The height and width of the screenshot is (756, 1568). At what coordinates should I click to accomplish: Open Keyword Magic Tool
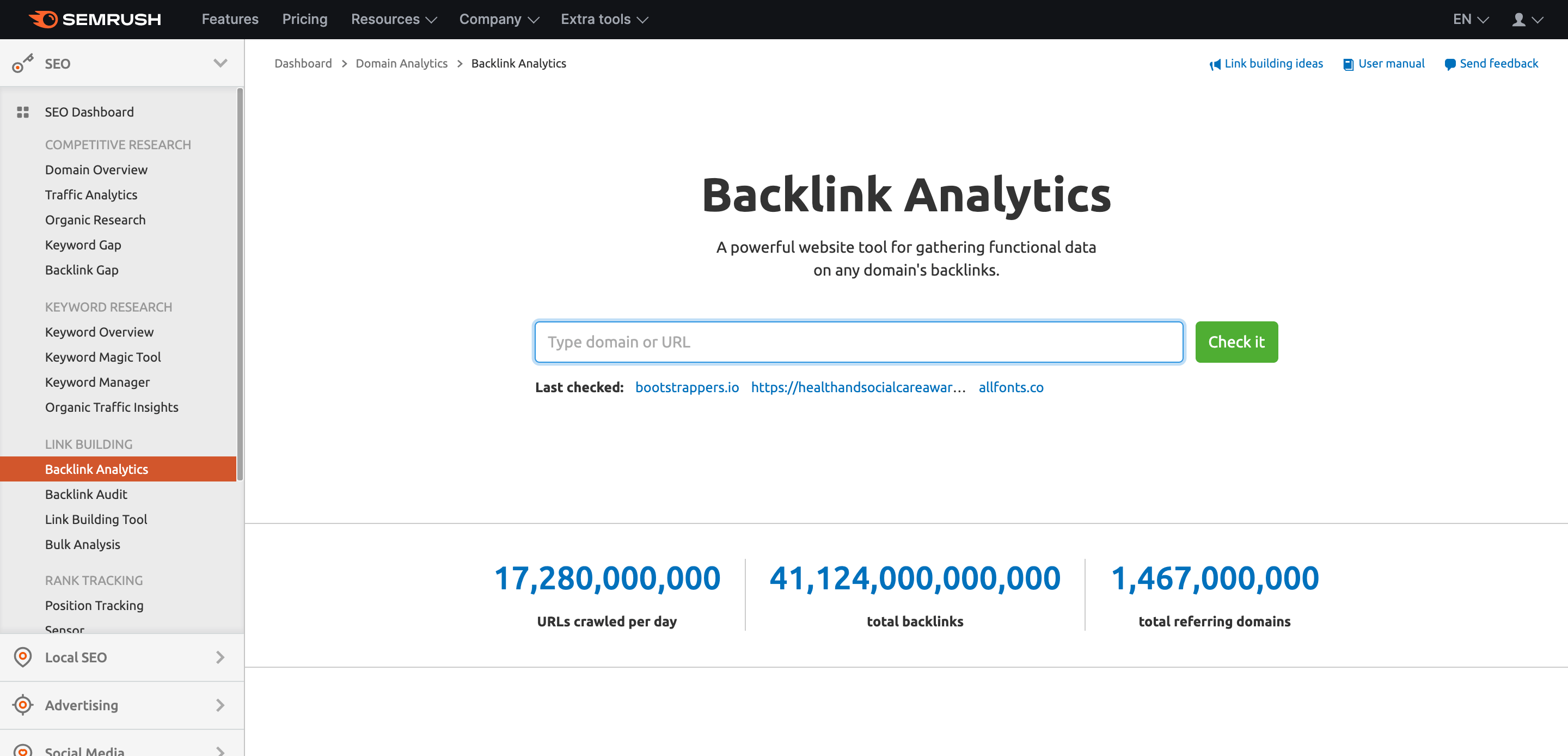(x=103, y=357)
